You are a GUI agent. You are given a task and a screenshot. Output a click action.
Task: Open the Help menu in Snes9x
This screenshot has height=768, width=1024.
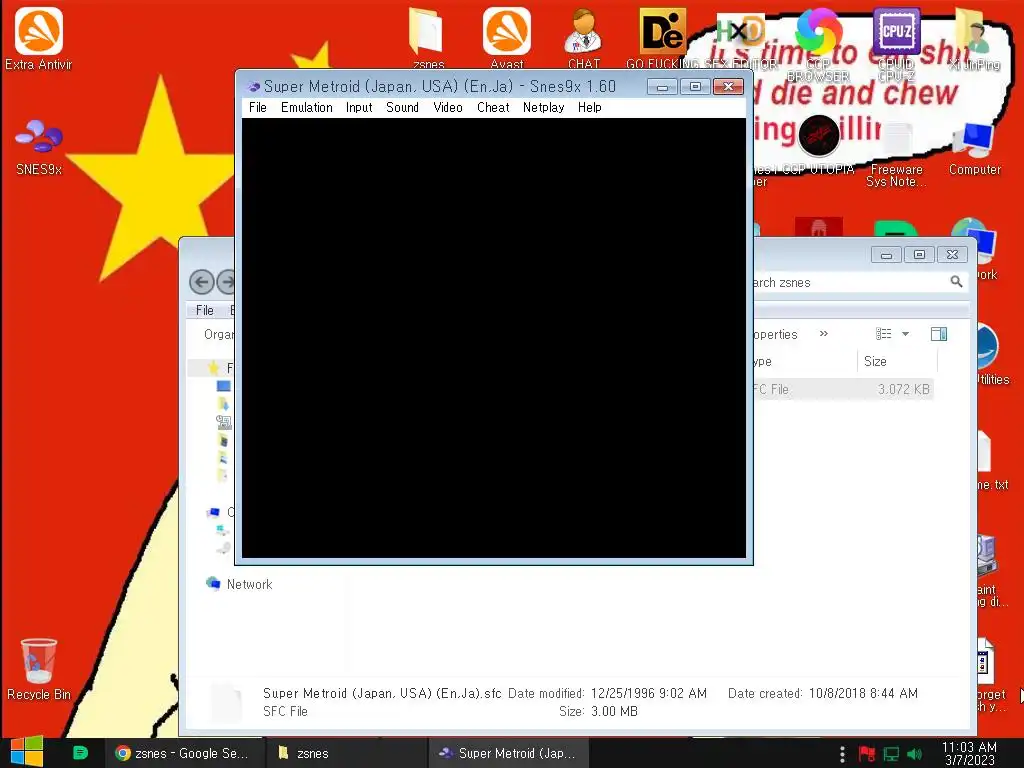pyautogui.click(x=590, y=107)
